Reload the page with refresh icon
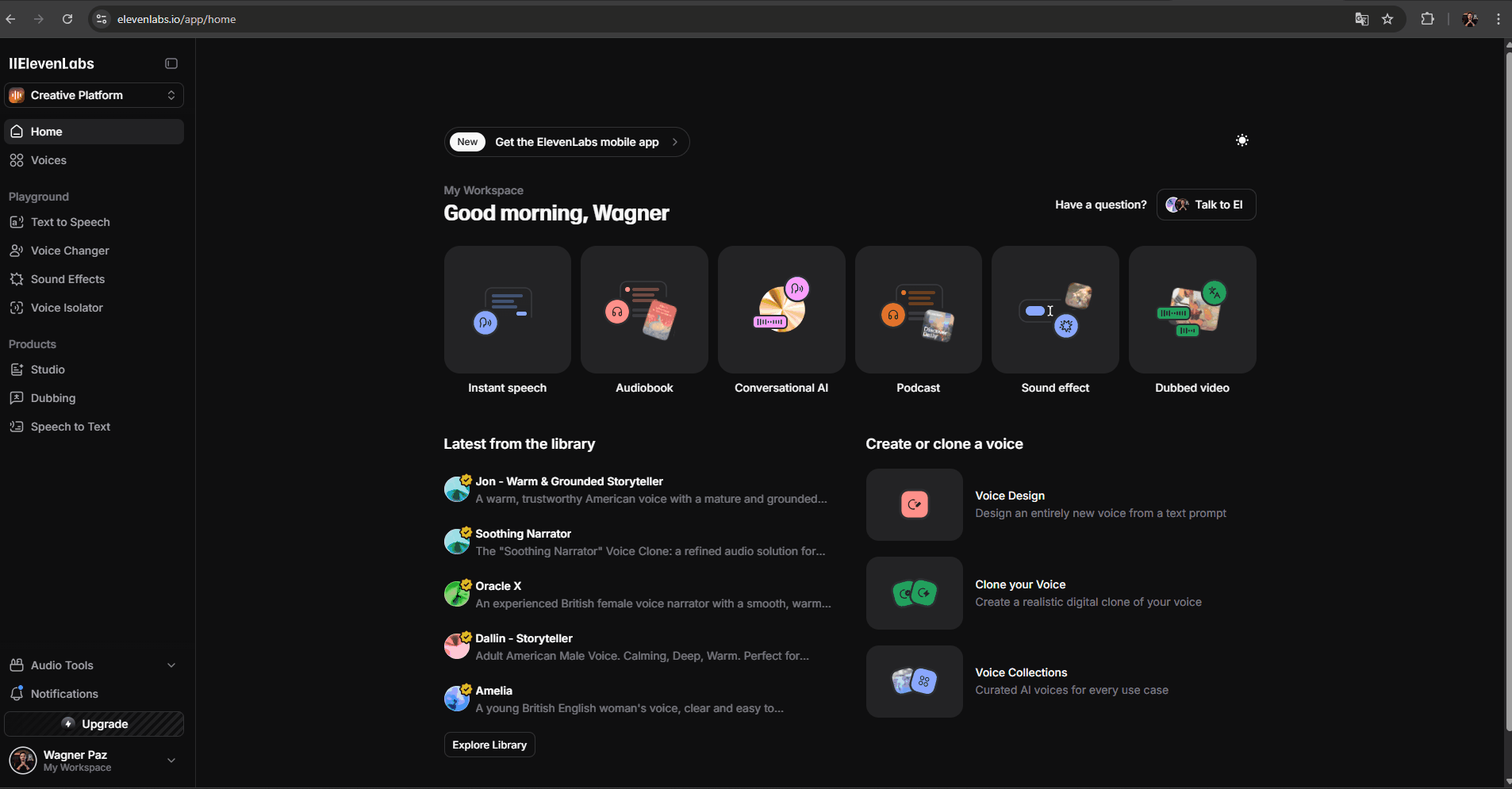Screen dimensions: 1512x789 [x=67, y=19]
